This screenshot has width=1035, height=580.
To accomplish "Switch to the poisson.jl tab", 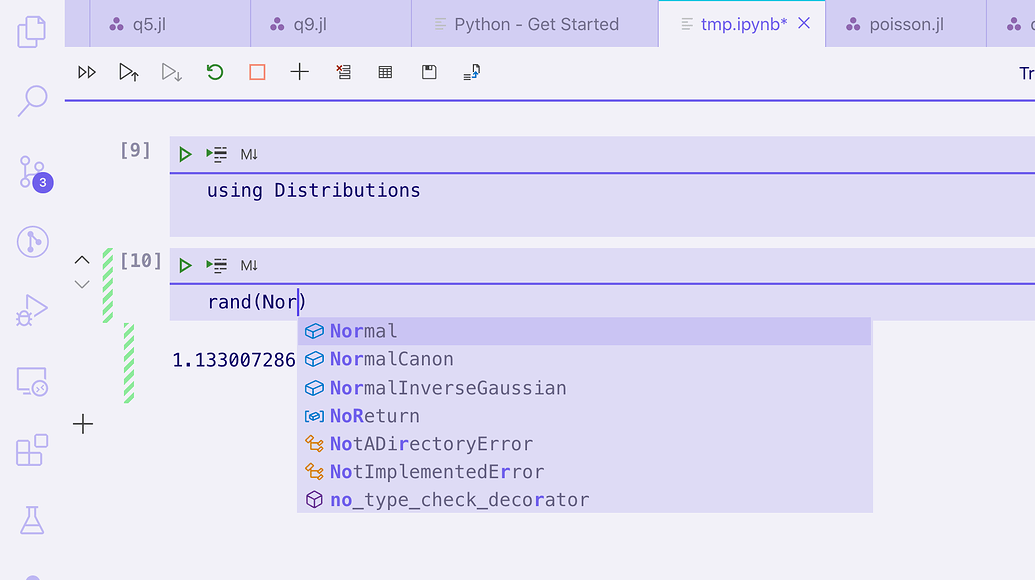I will point(906,24).
